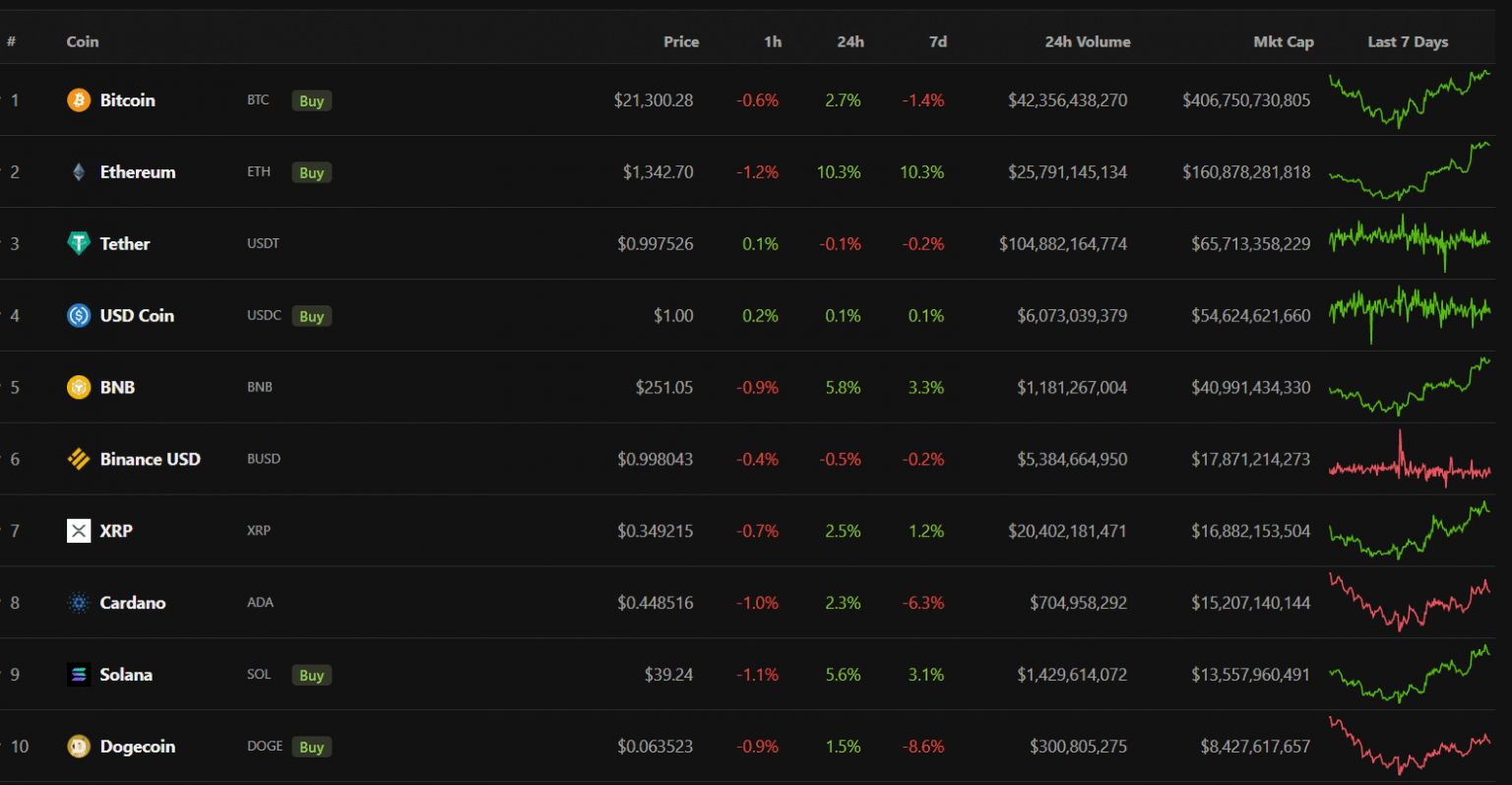Click Dogecoin price $0.063523
1512x785 pixels.
[656, 747]
